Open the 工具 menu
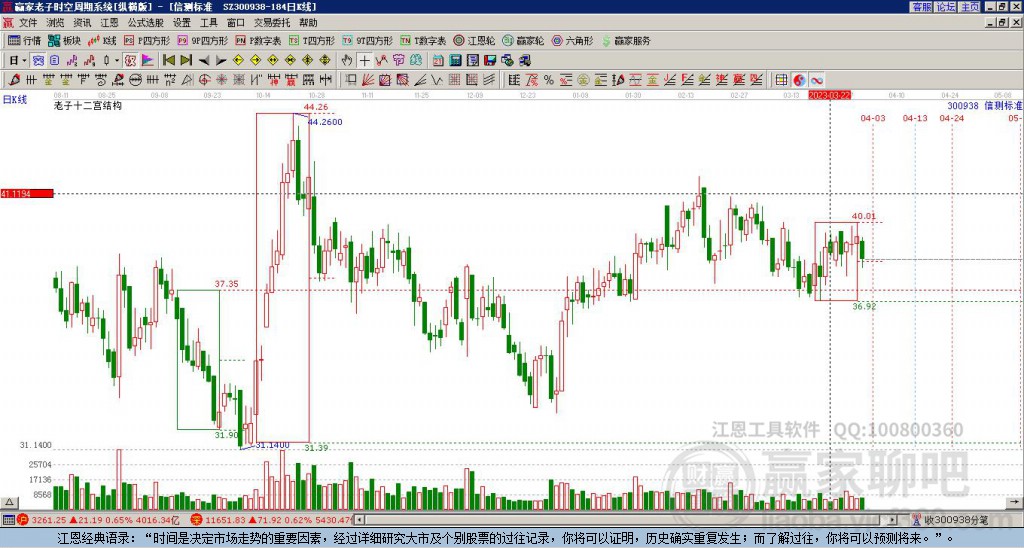Image resolution: width=1024 pixels, height=548 pixels. pyautogui.click(x=208, y=23)
